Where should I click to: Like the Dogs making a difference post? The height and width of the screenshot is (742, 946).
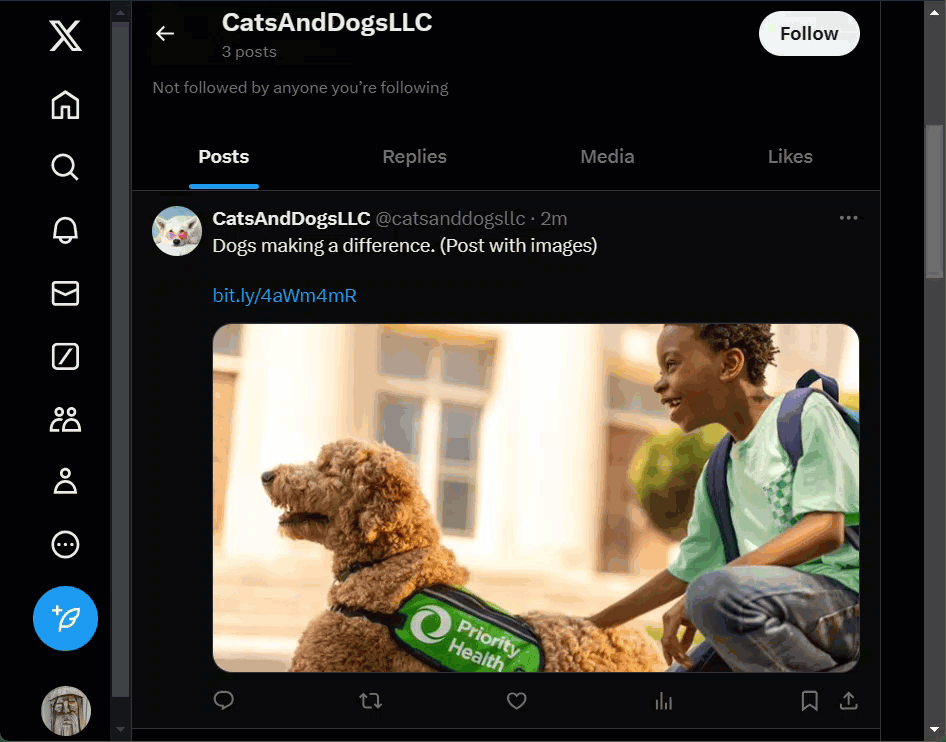[516, 701]
